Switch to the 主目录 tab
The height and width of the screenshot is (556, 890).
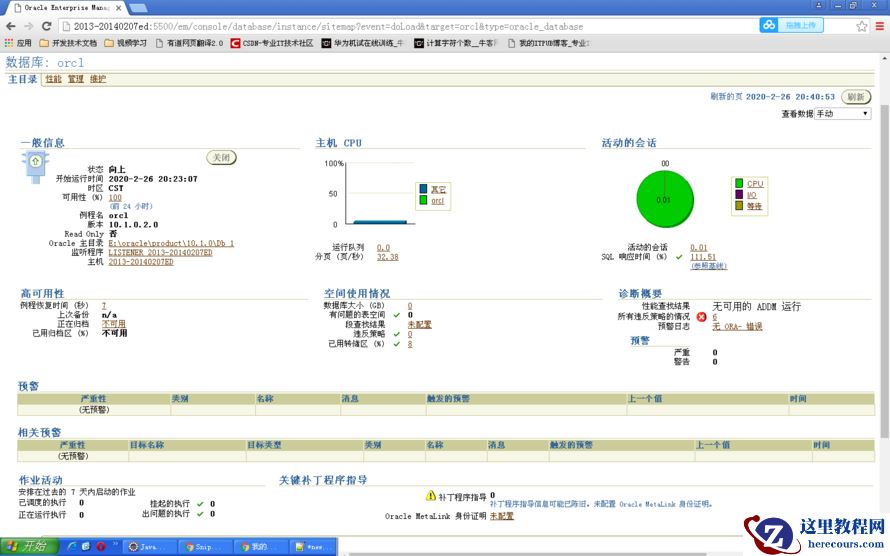tap(22, 79)
